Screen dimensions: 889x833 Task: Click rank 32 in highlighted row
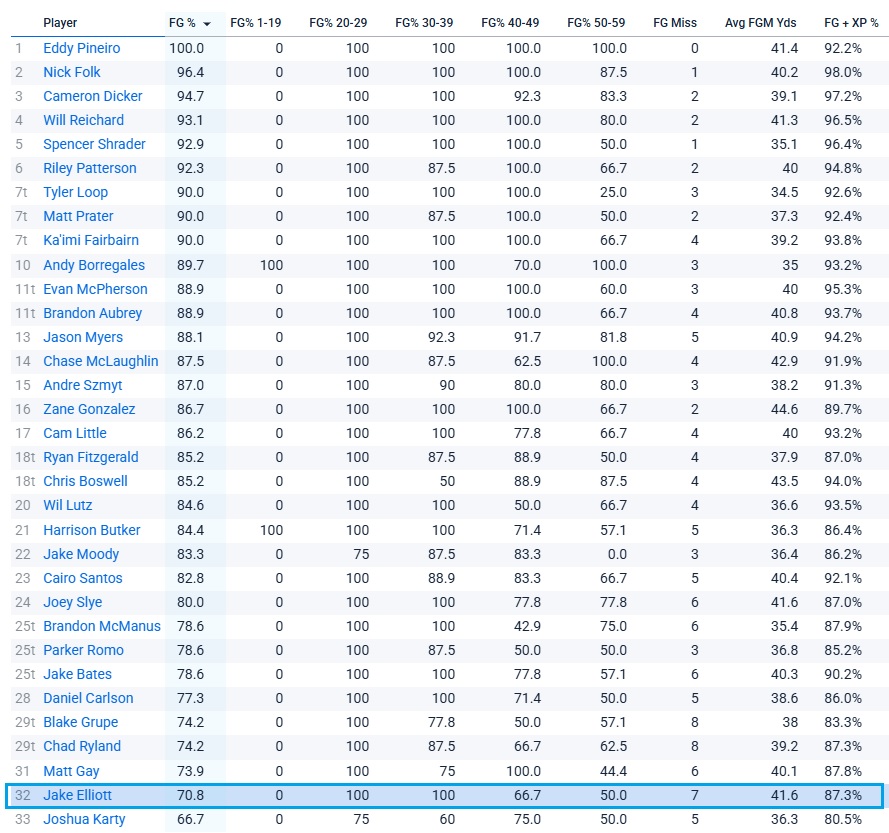(22, 795)
